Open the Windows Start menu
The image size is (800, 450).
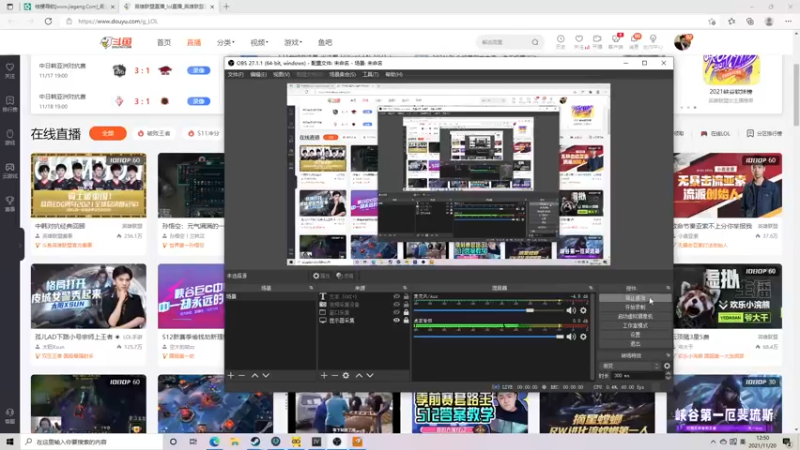pos(10,442)
